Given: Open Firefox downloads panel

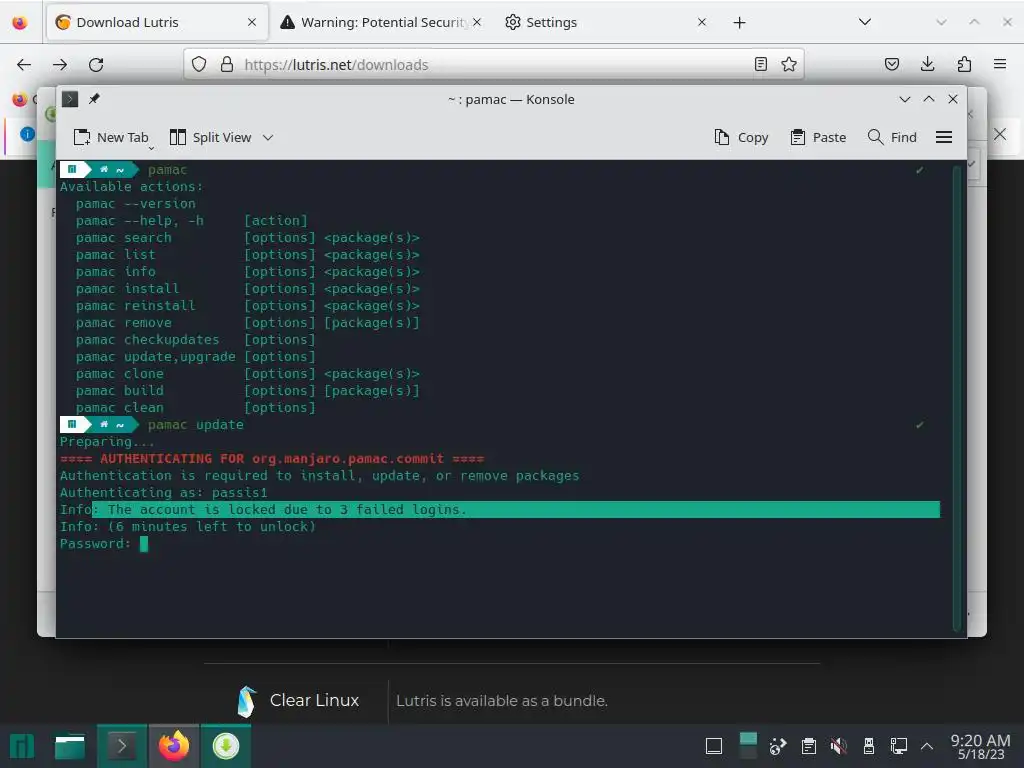Looking at the screenshot, I should click(x=927, y=64).
